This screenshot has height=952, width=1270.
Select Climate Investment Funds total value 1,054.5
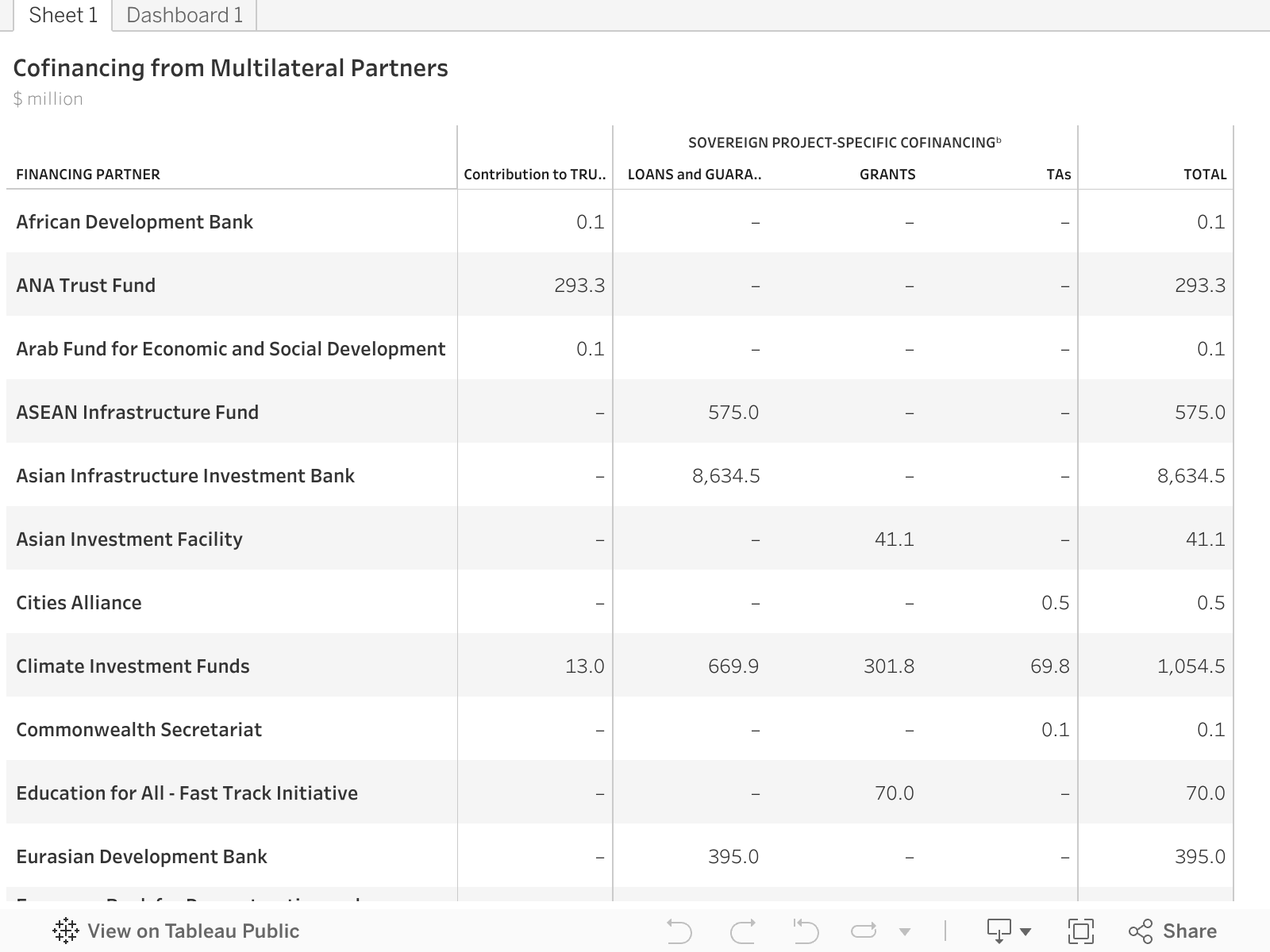[1191, 666]
